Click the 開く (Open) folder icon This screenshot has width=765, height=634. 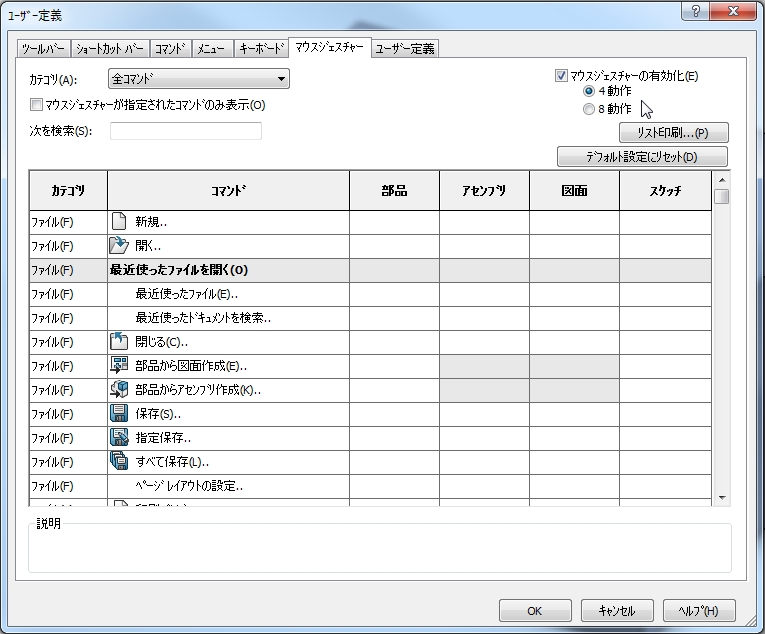click(x=120, y=246)
